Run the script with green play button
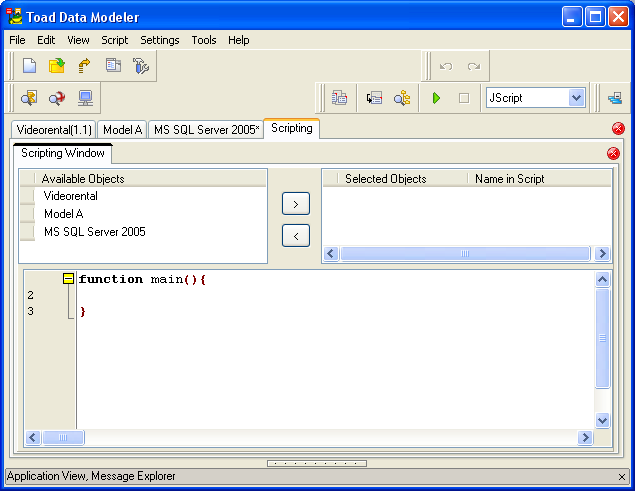Image resolution: width=635 pixels, height=491 pixels. point(436,98)
